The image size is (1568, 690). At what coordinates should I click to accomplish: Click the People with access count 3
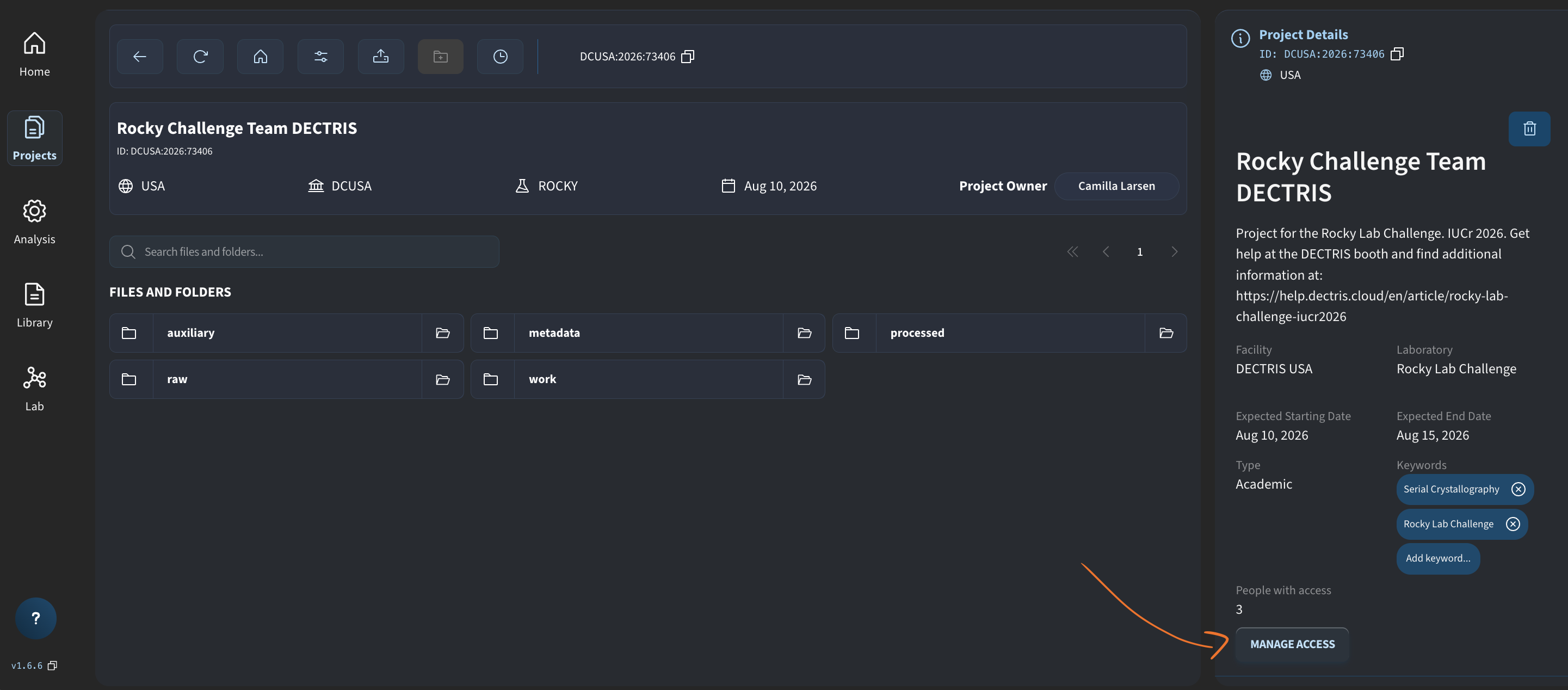point(1239,609)
